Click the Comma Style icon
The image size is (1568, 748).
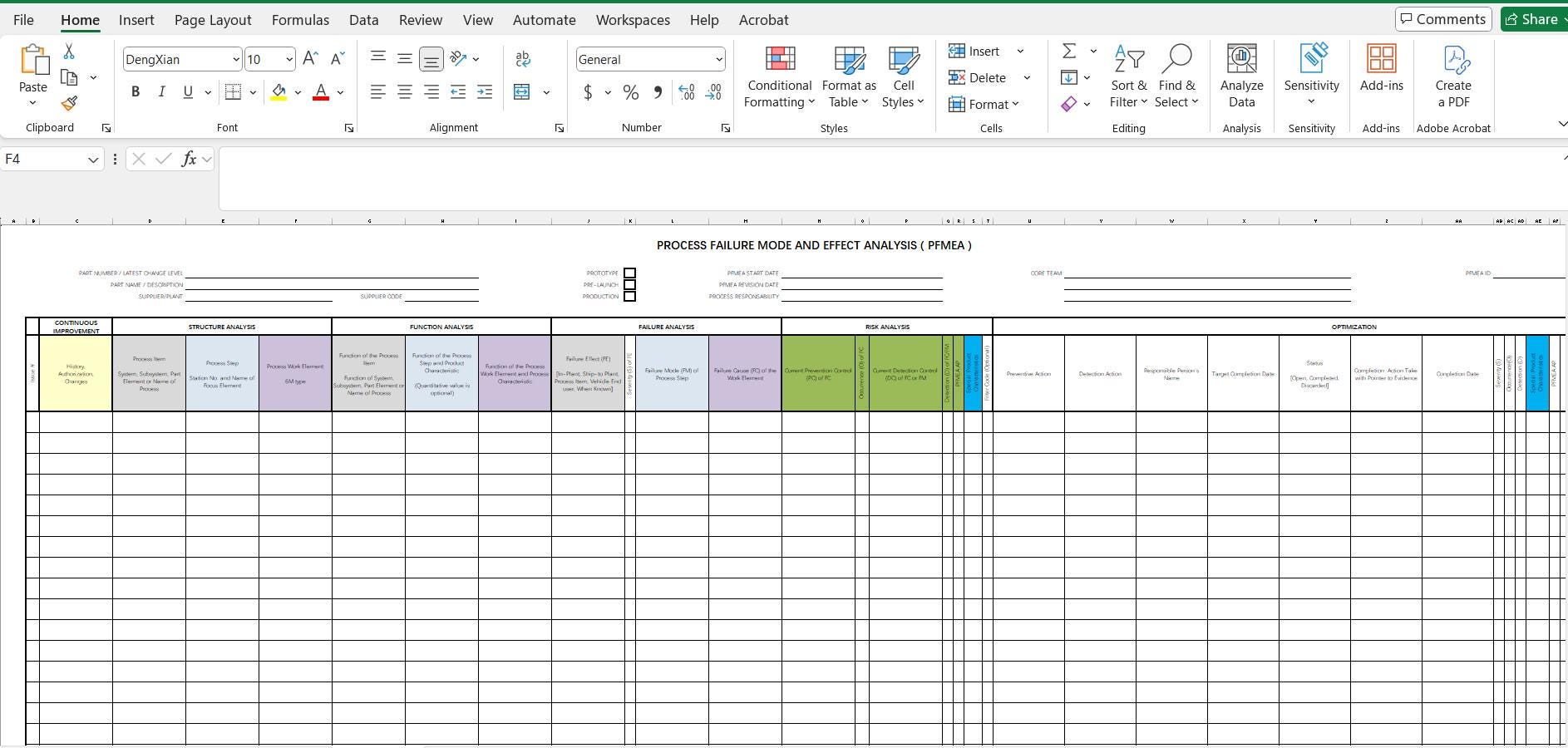(x=658, y=92)
